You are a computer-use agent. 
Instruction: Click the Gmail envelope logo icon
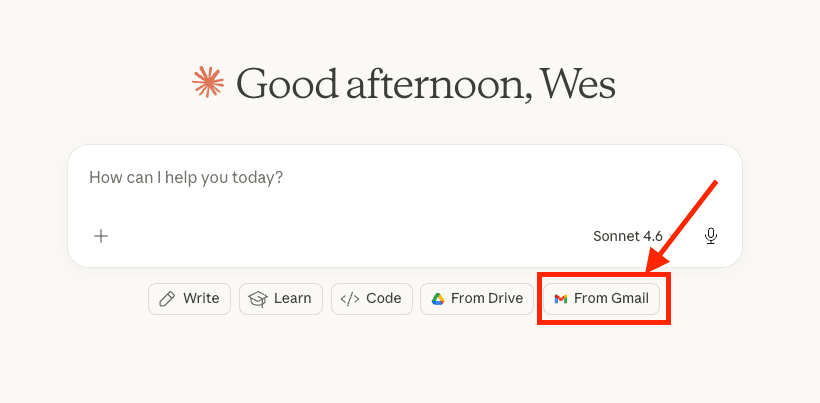(x=561, y=298)
